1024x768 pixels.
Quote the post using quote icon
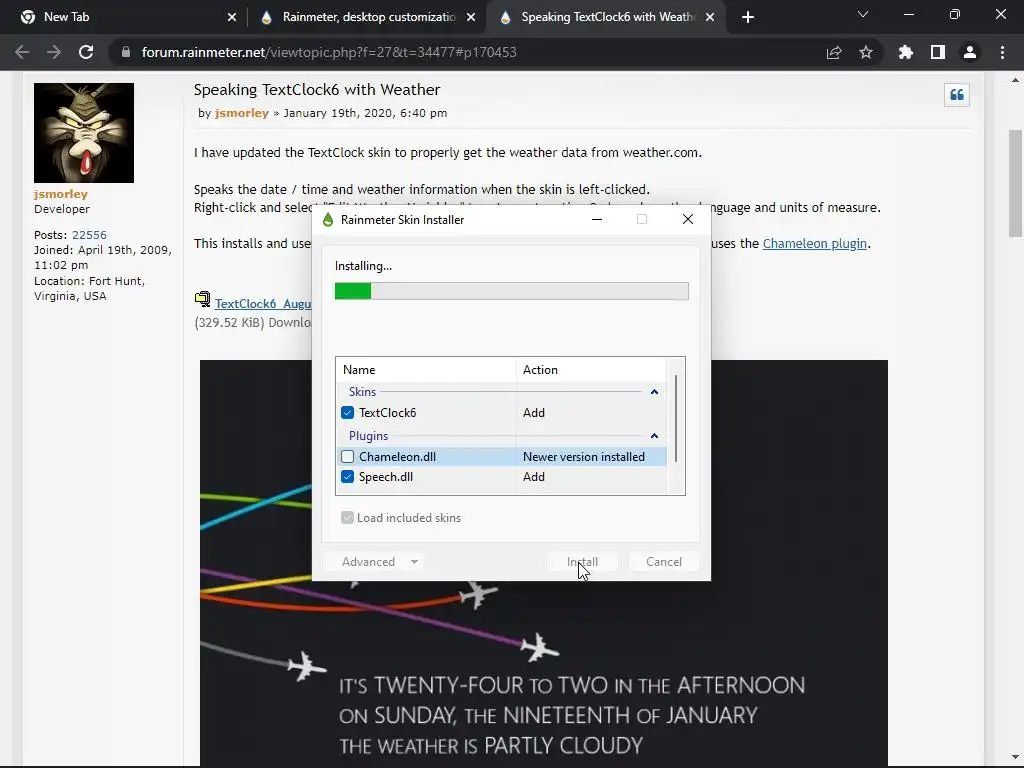(x=957, y=95)
